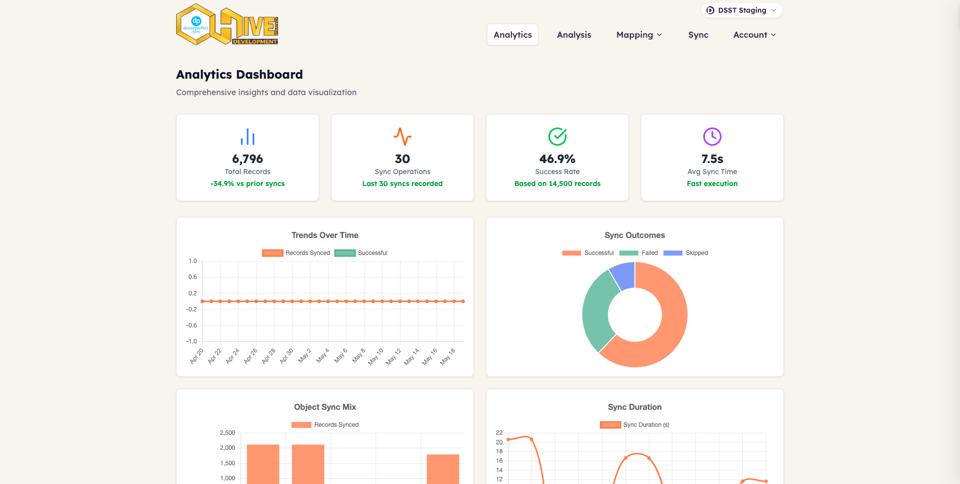The width and height of the screenshot is (960, 484).
Task: Click the Trends Over Time chart title
Action: pos(325,235)
